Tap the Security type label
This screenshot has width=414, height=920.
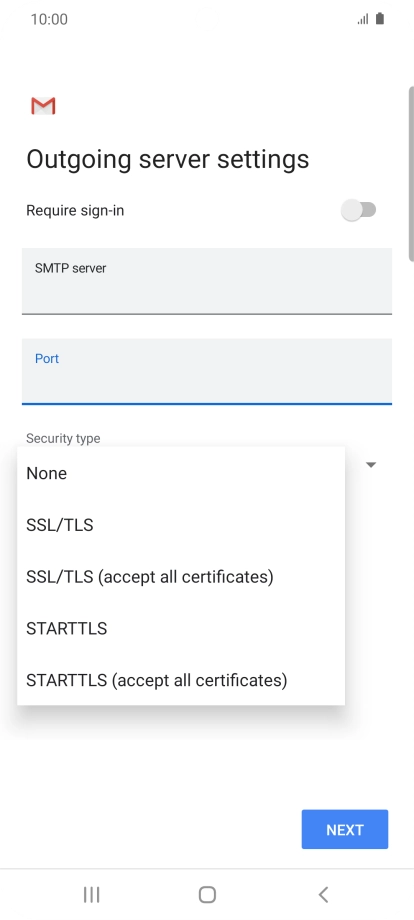63,438
